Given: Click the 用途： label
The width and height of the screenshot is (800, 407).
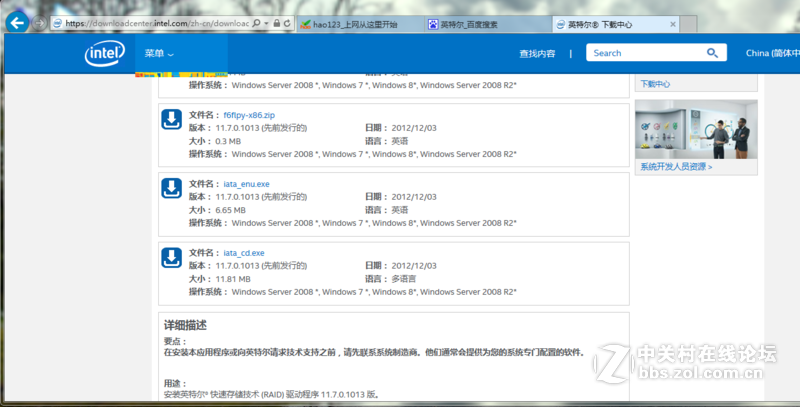Looking at the screenshot, I should [x=176, y=384].
